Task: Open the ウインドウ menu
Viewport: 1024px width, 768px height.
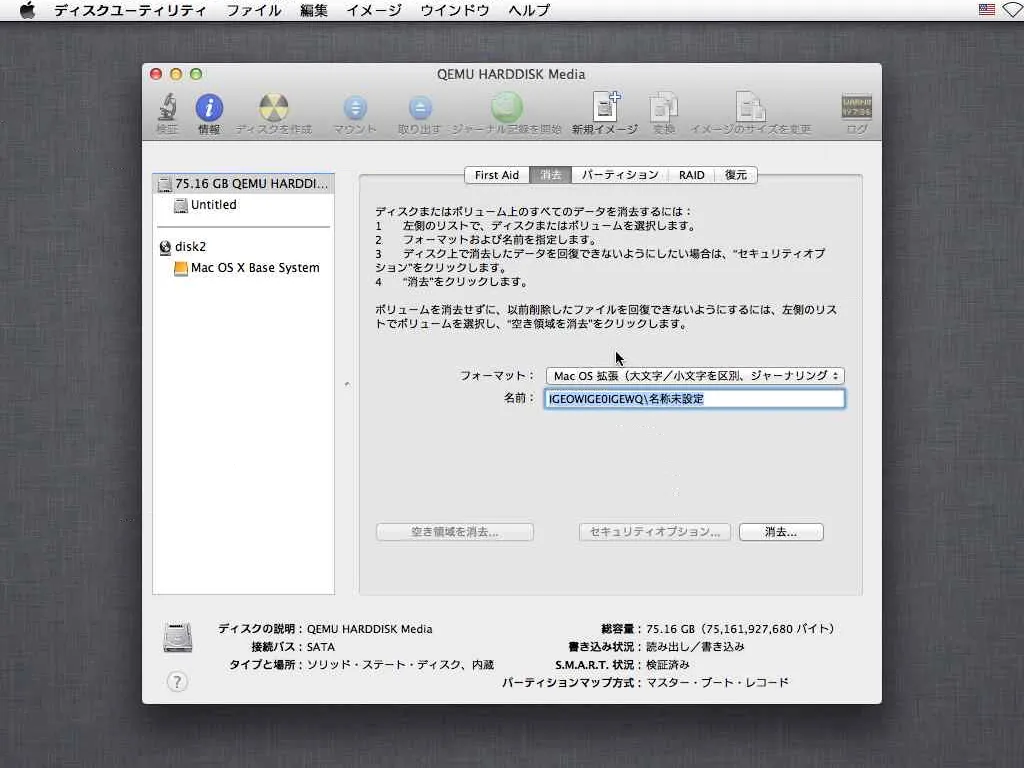Action: (455, 10)
